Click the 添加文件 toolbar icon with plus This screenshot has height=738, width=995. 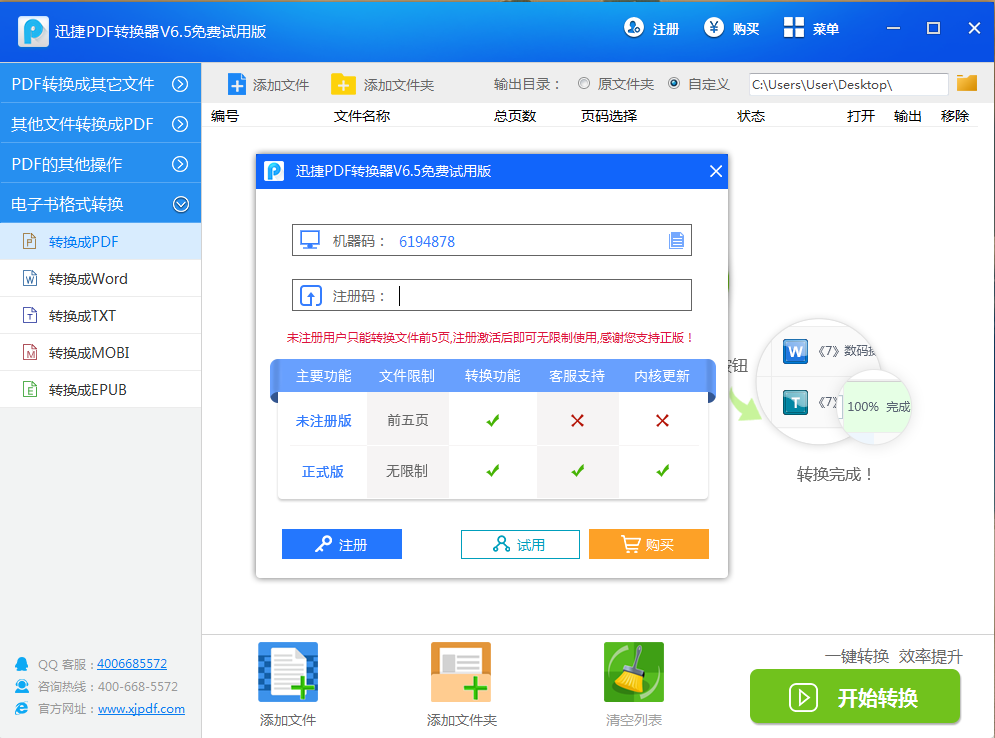[237, 84]
